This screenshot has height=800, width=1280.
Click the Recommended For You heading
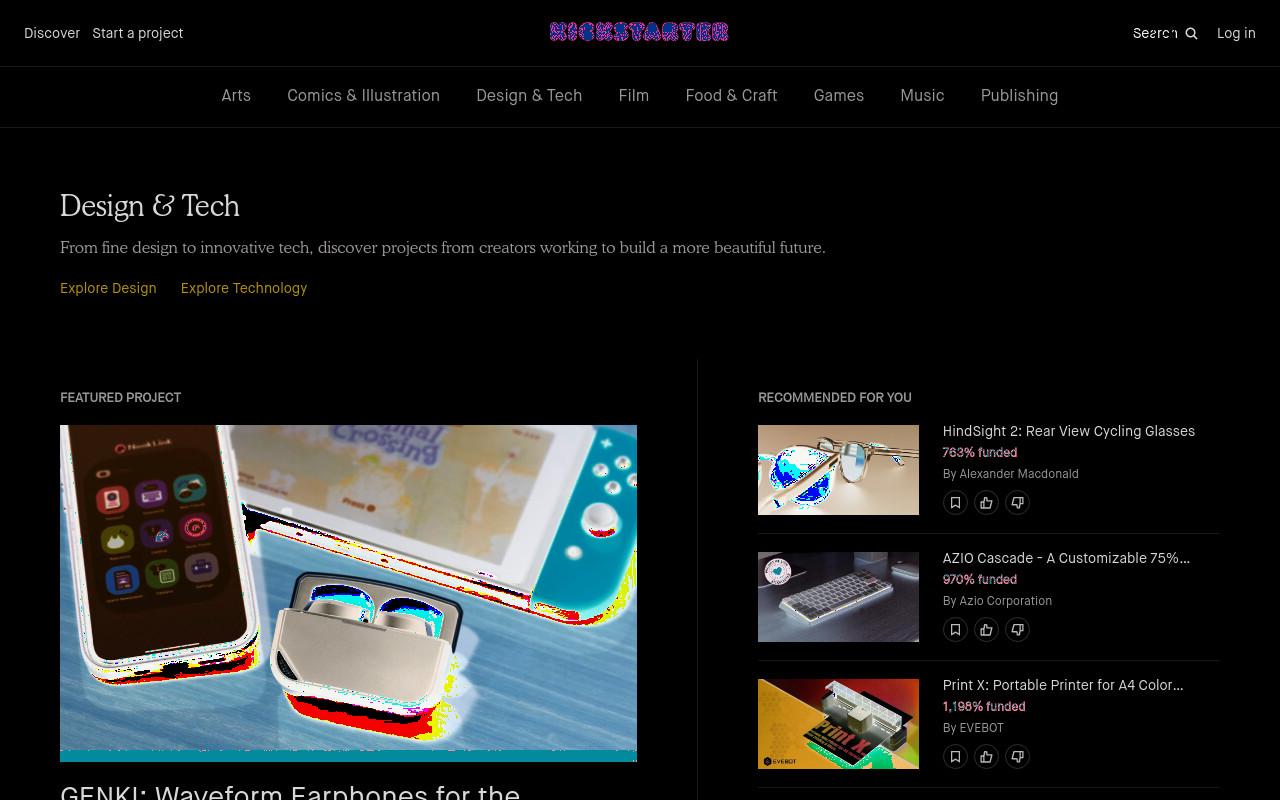(x=835, y=398)
